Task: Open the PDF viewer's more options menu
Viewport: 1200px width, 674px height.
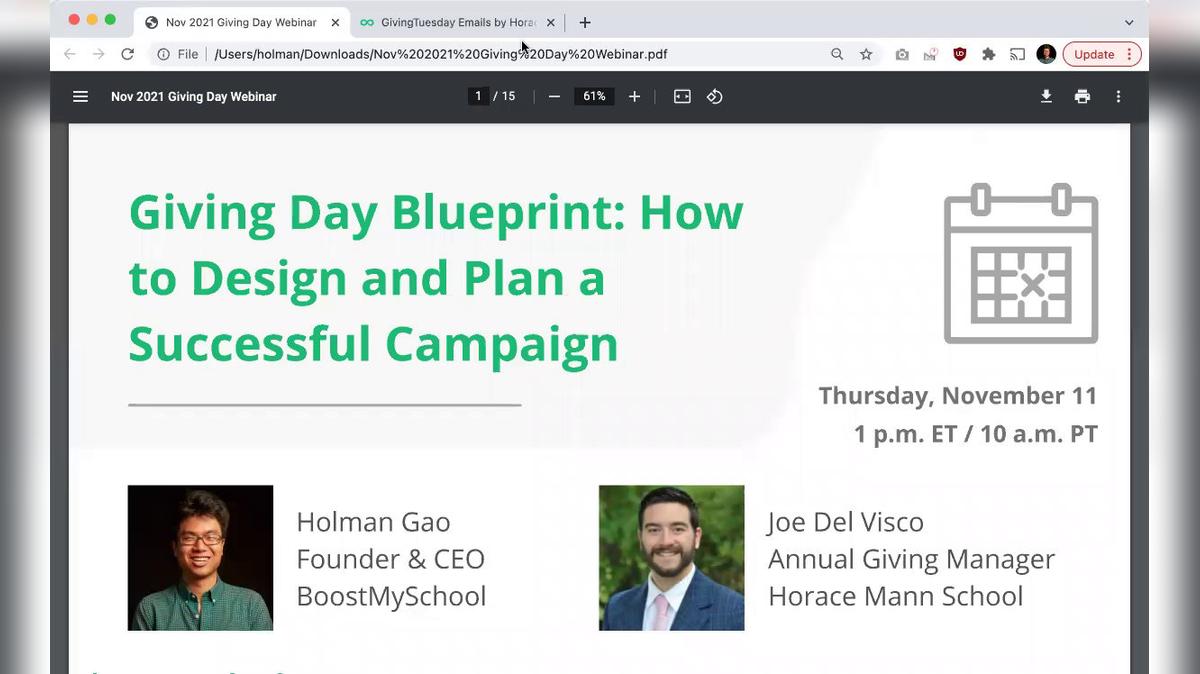Action: tap(1118, 96)
